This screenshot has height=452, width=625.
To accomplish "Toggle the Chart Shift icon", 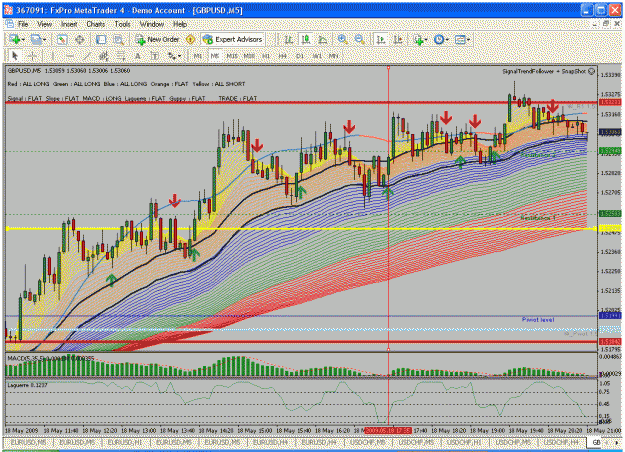I will click(398, 39).
